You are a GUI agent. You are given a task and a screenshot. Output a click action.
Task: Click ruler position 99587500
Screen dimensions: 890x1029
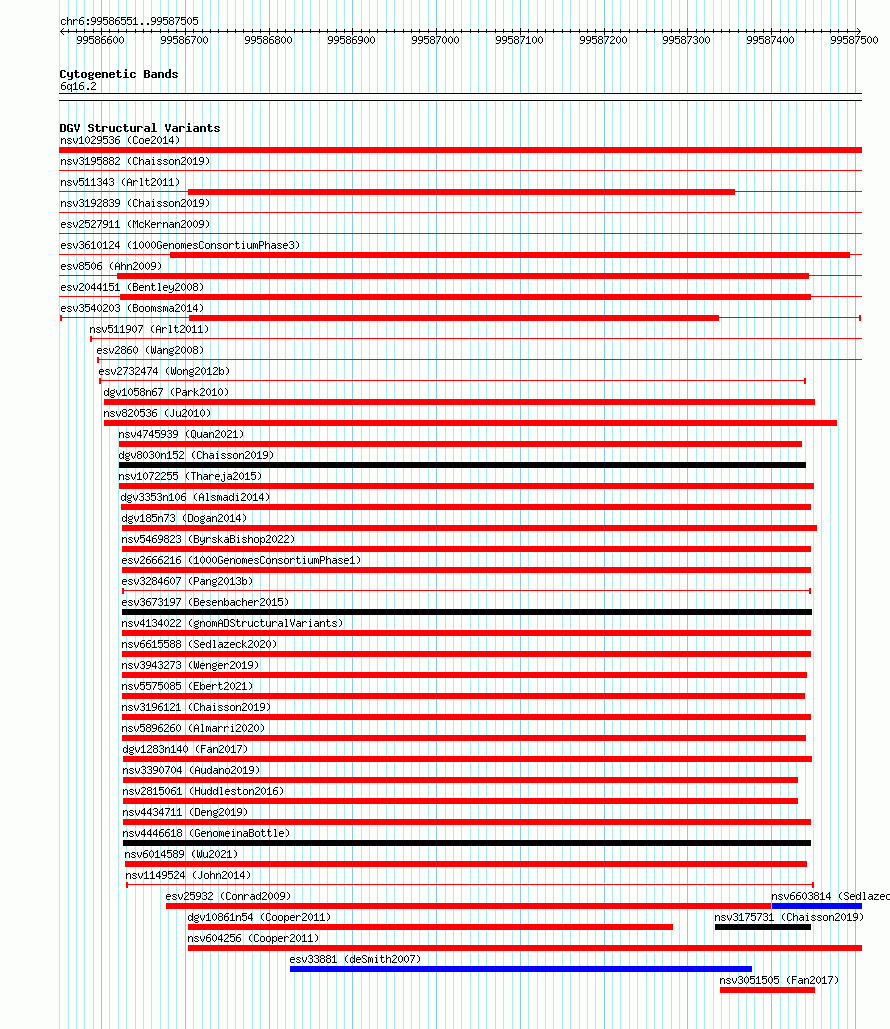[854, 40]
